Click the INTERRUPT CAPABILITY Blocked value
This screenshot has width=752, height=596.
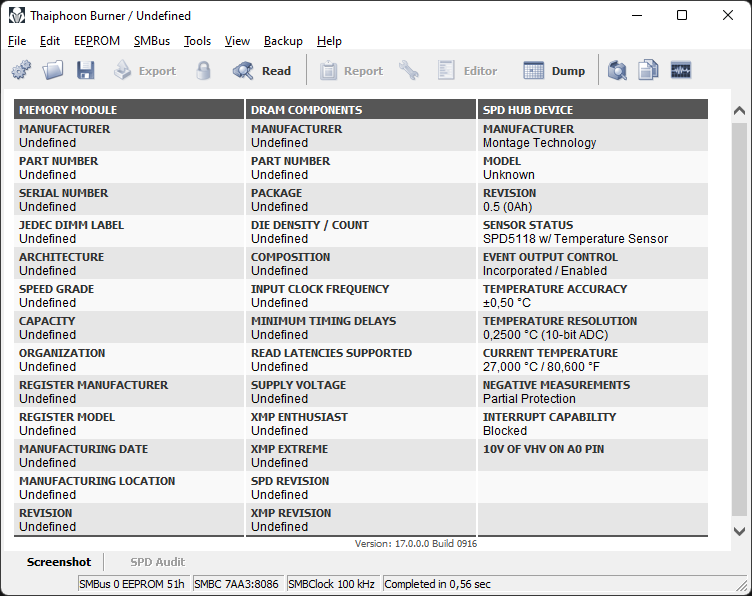(x=505, y=431)
